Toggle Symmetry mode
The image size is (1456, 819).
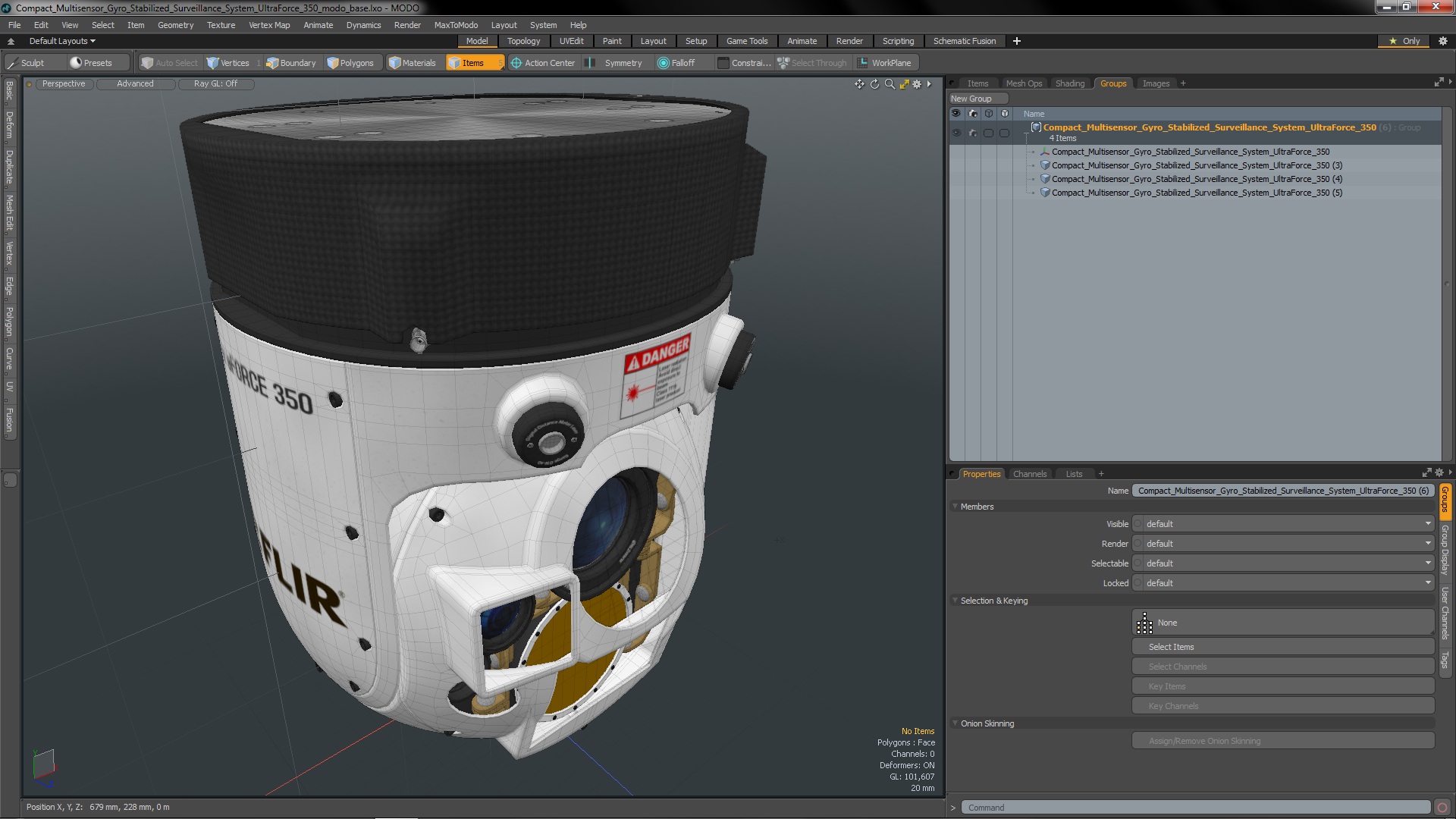point(616,63)
